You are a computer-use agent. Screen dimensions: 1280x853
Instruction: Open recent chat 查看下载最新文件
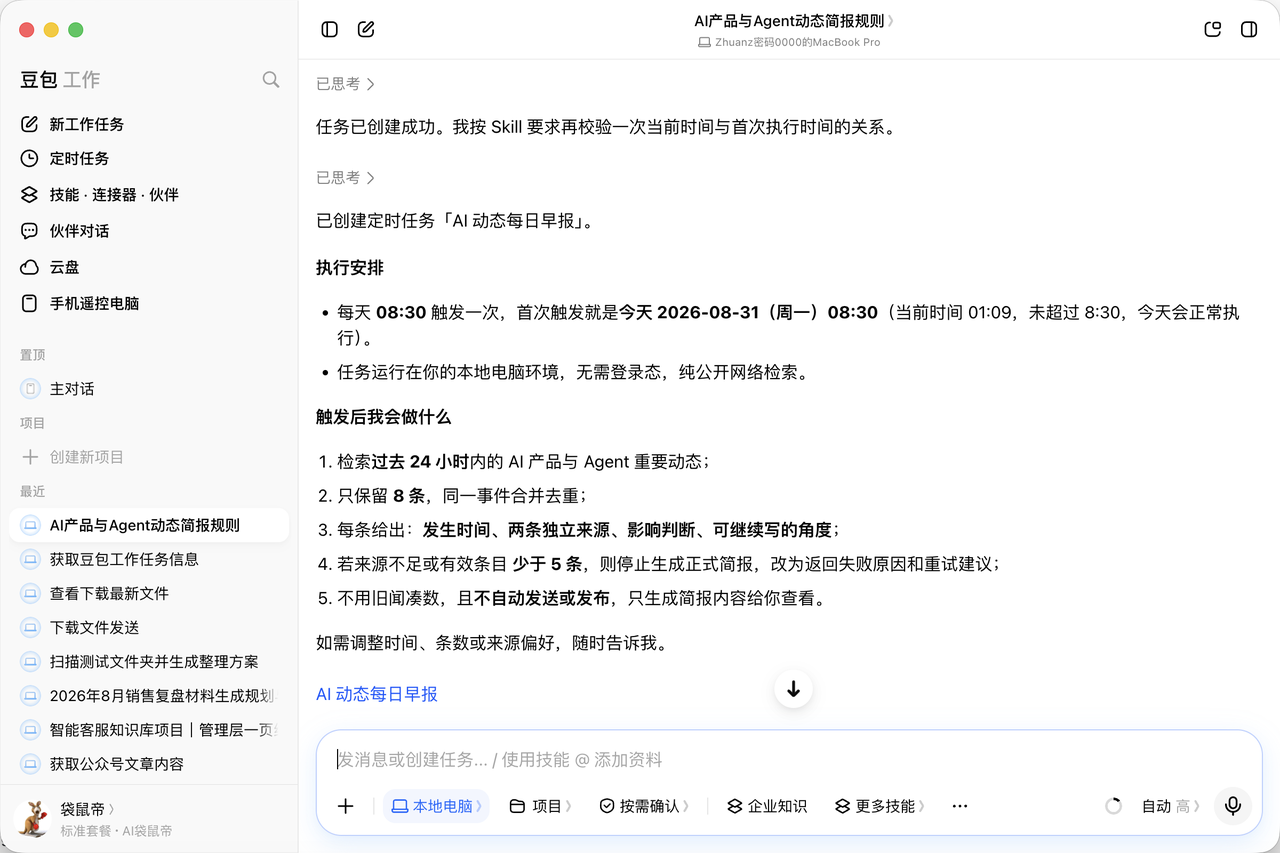(x=149, y=593)
